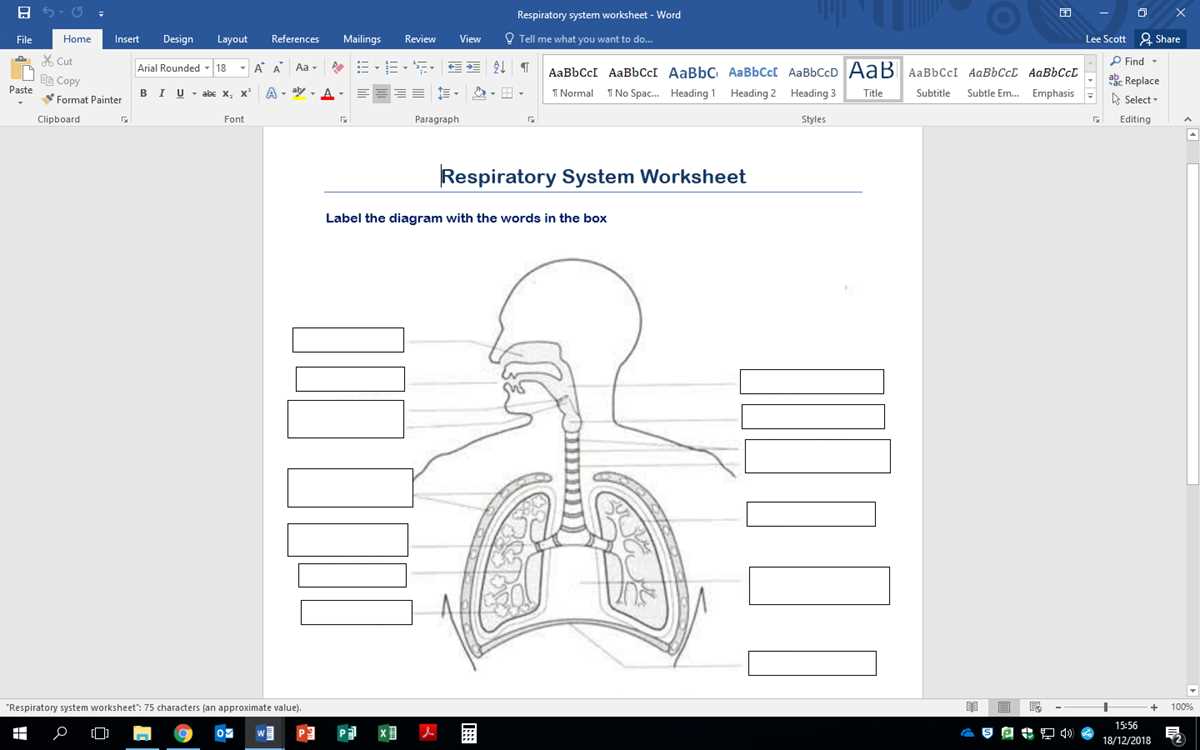Open the underline style dropdown arrow

tap(194, 93)
